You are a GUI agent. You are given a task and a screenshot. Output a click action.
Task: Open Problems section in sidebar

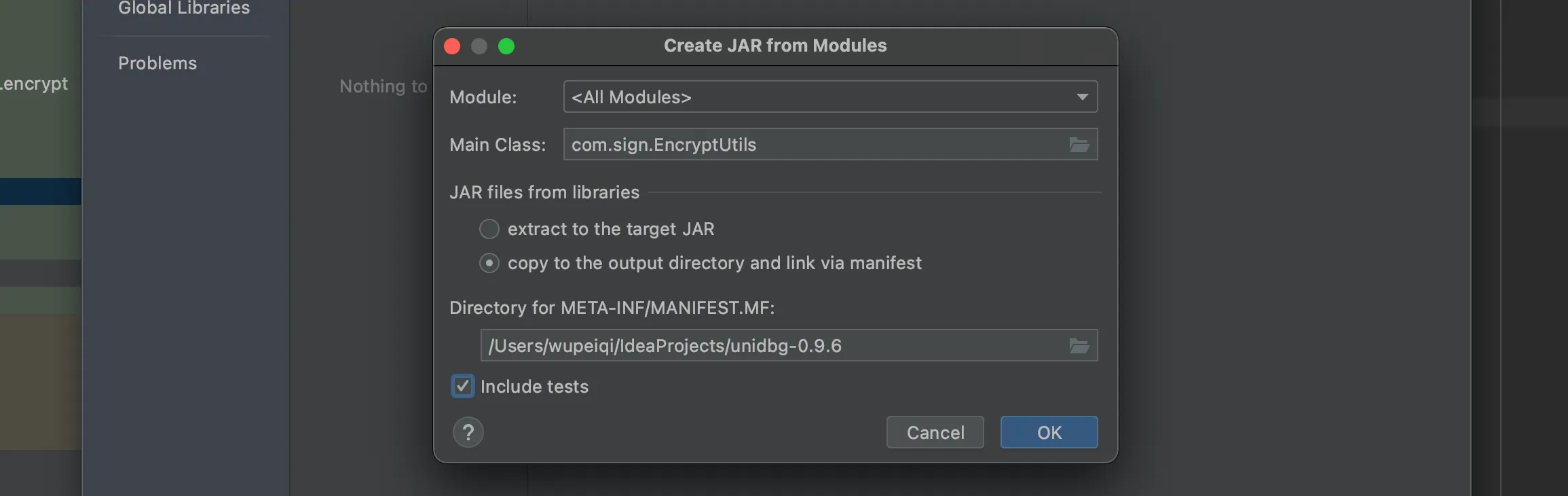click(157, 63)
